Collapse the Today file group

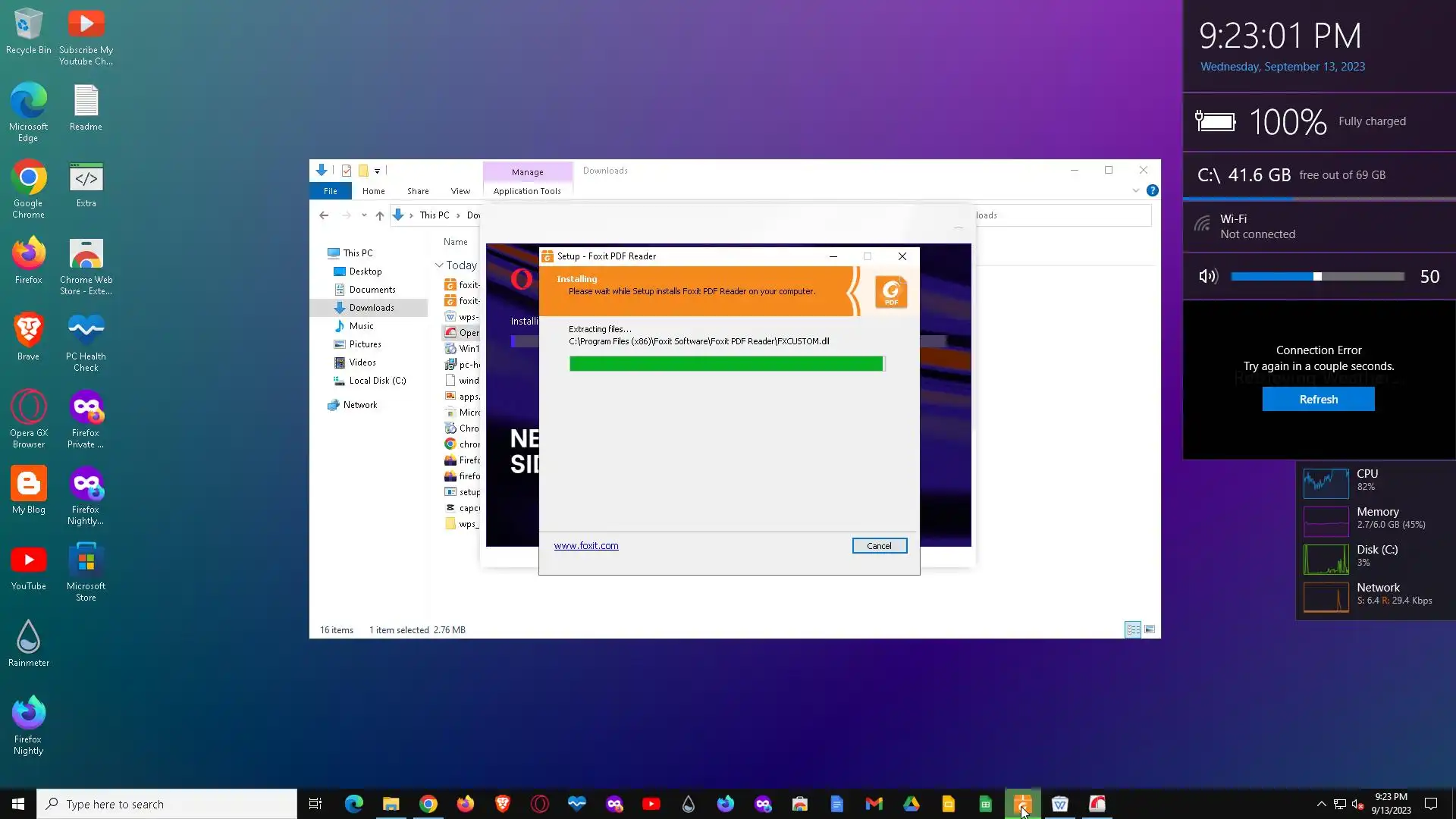click(x=439, y=265)
